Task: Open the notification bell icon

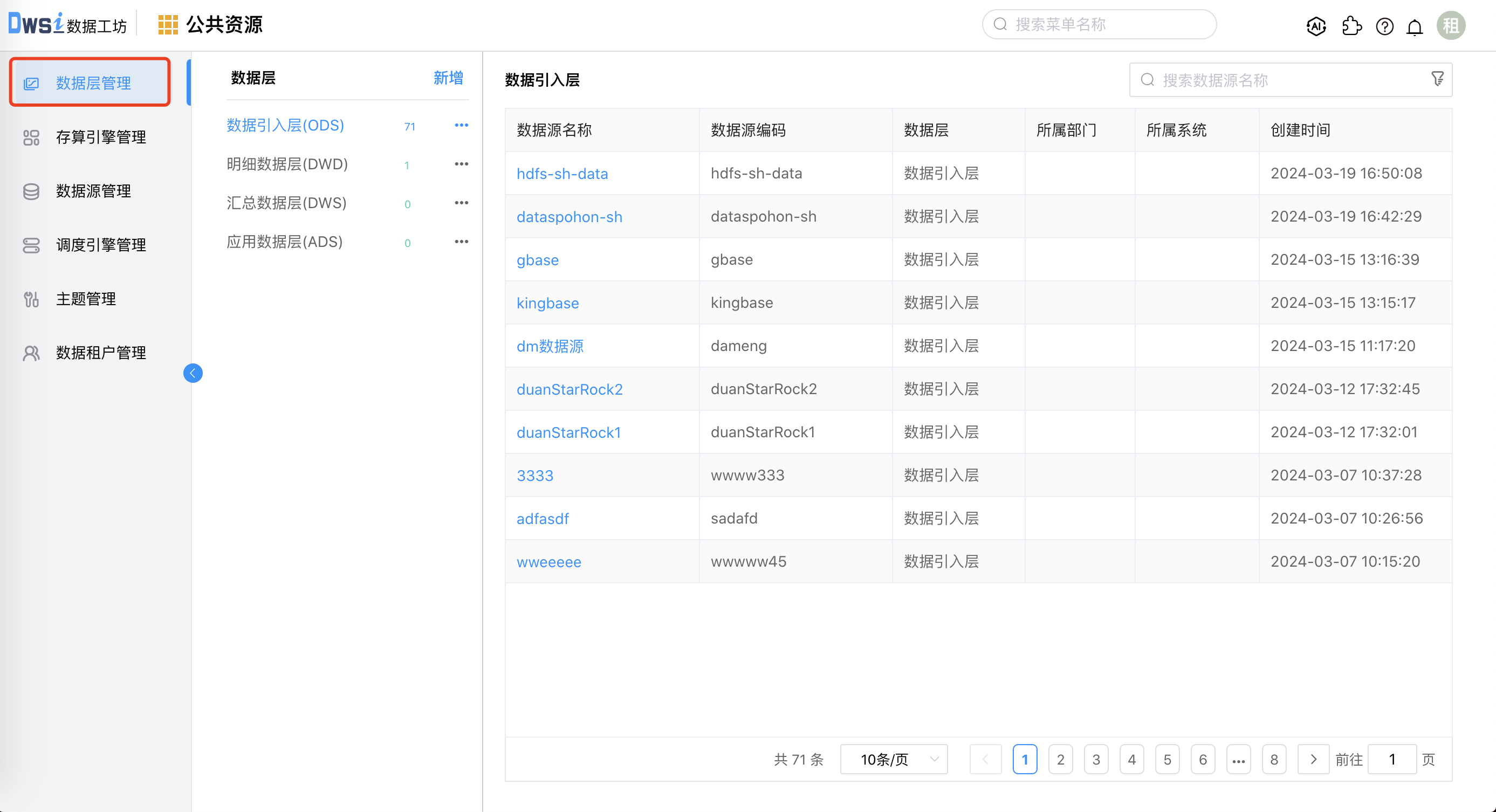Action: click(x=1415, y=26)
